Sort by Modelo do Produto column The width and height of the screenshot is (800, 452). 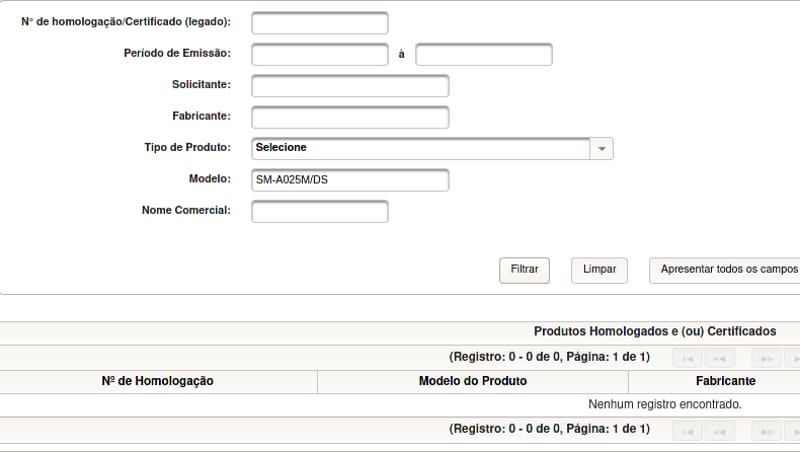pyautogui.click(x=472, y=381)
